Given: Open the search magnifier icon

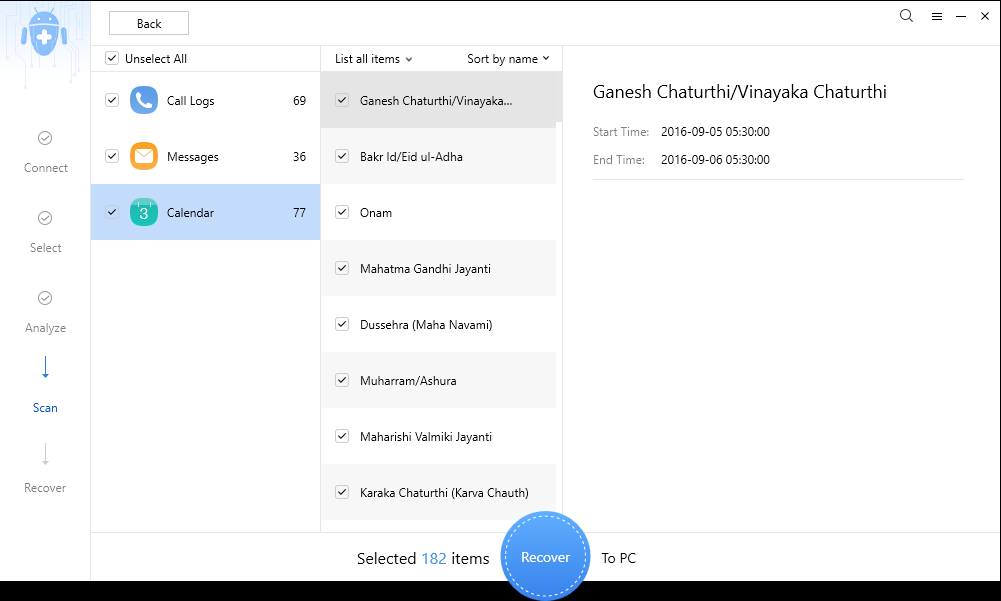Looking at the screenshot, I should tap(906, 16).
